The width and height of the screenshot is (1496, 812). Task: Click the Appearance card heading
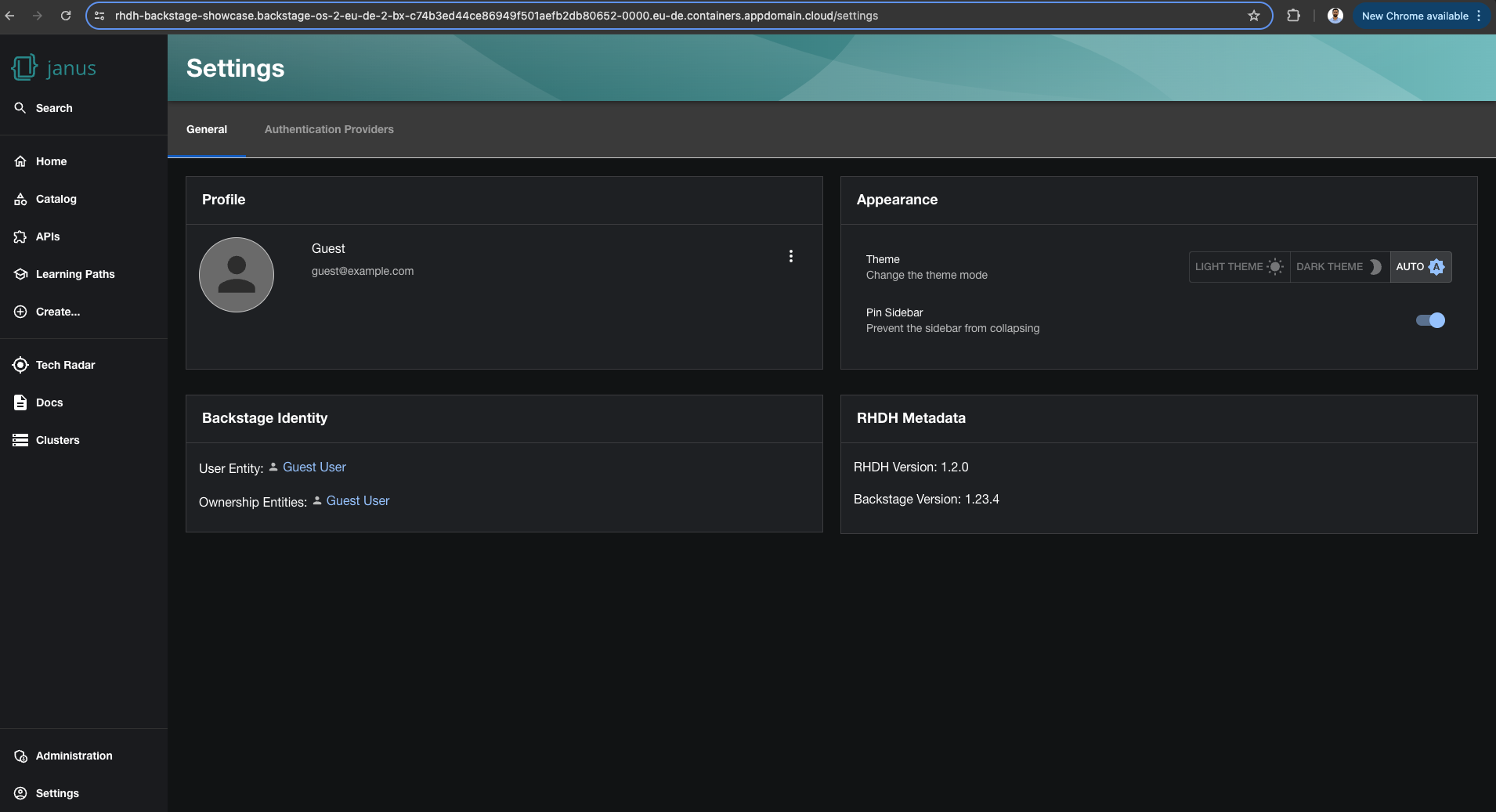[898, 200]
